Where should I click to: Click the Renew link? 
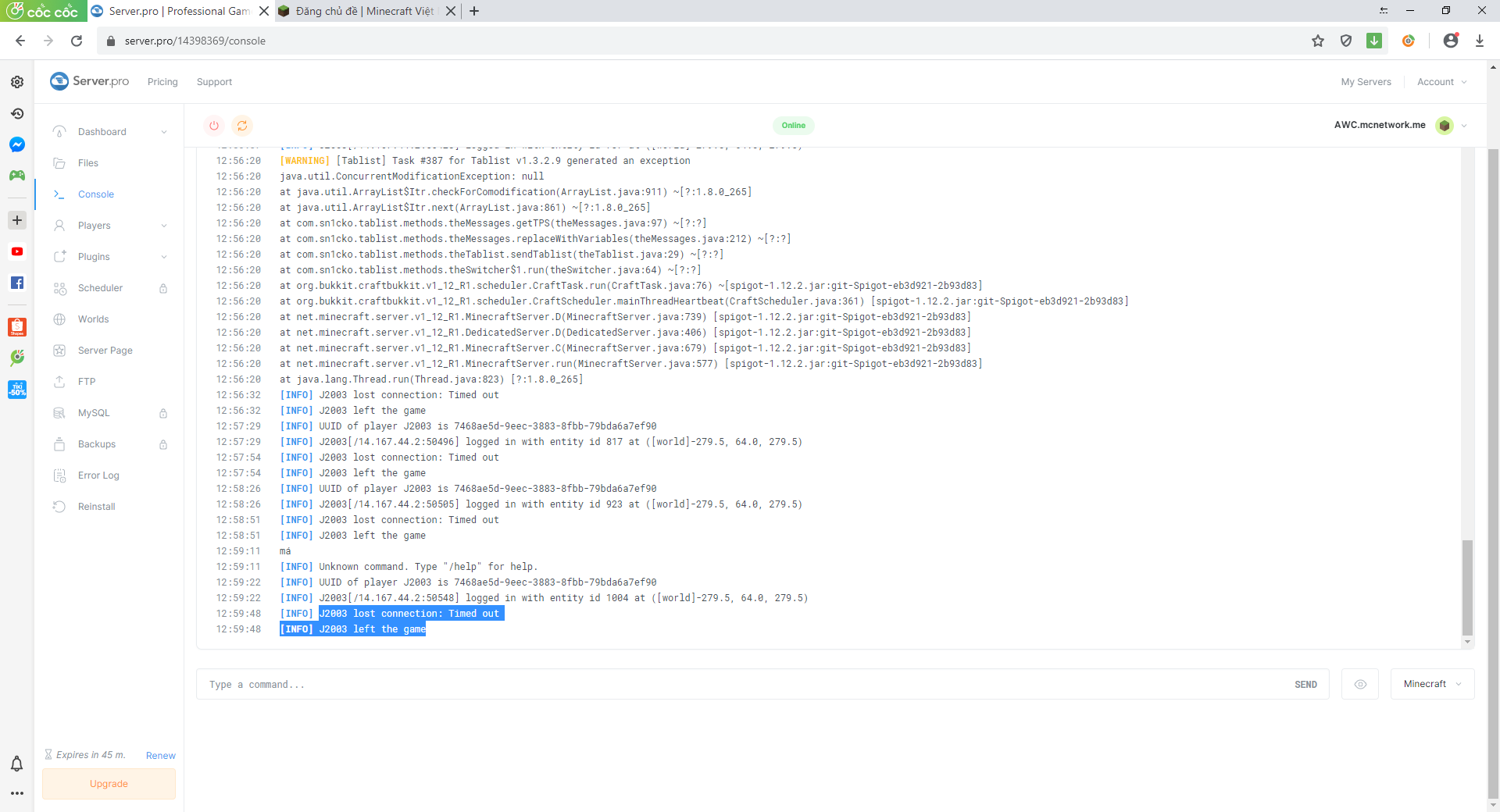pos(161,756)
